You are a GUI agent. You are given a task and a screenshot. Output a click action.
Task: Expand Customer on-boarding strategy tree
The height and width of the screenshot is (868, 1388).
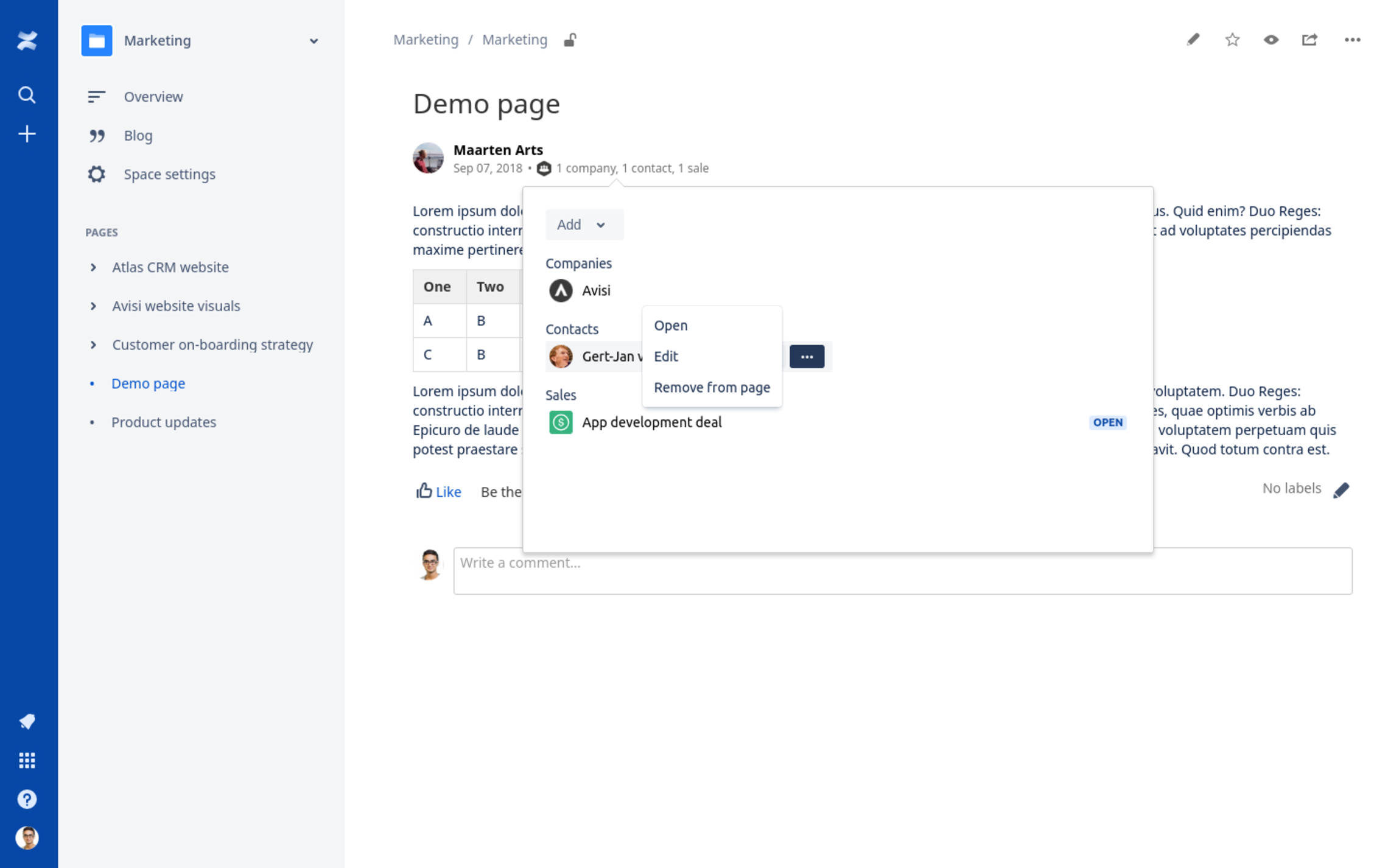(93, 345)
